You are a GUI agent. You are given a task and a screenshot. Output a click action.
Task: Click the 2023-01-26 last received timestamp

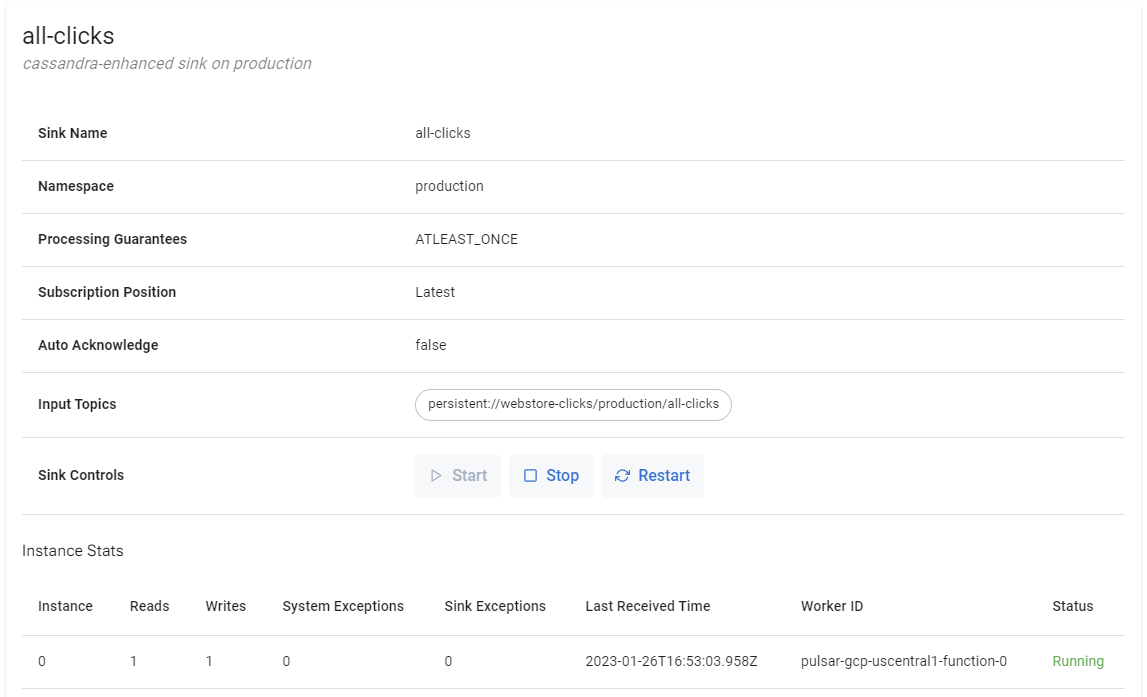tap(671, 661)
